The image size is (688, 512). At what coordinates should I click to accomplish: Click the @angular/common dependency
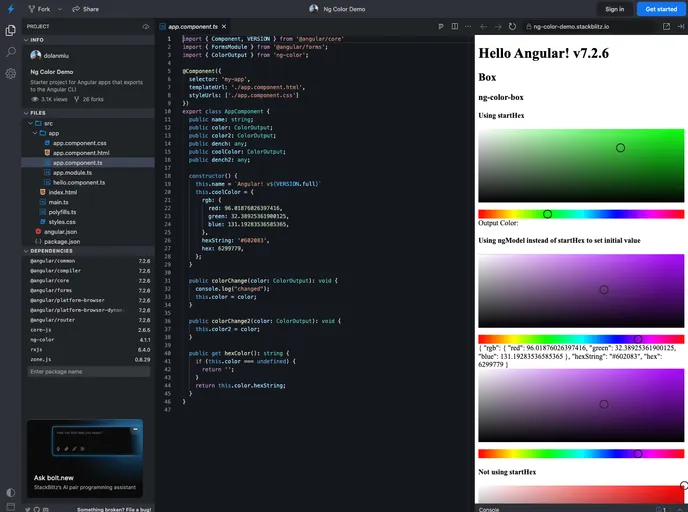click(x=88, y=261)
